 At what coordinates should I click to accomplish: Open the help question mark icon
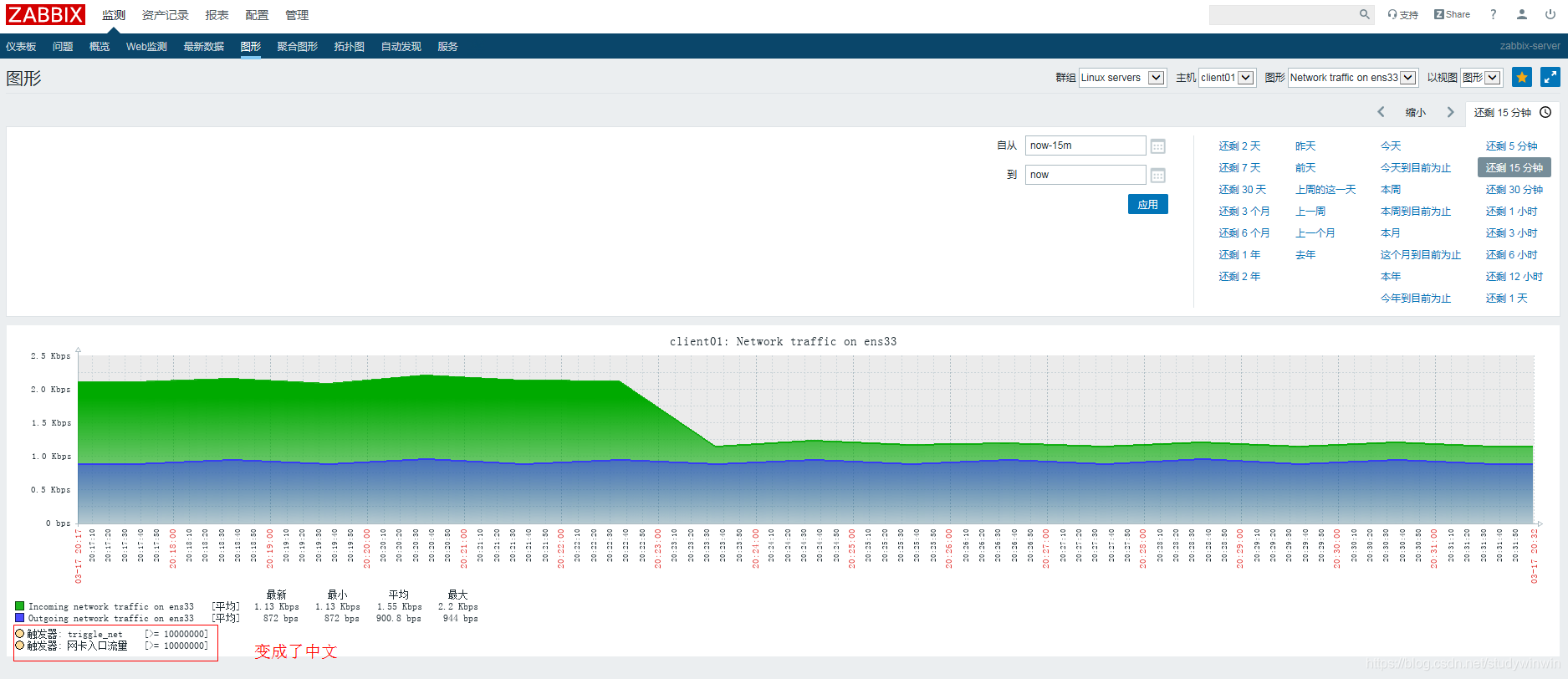point(1493,14)
